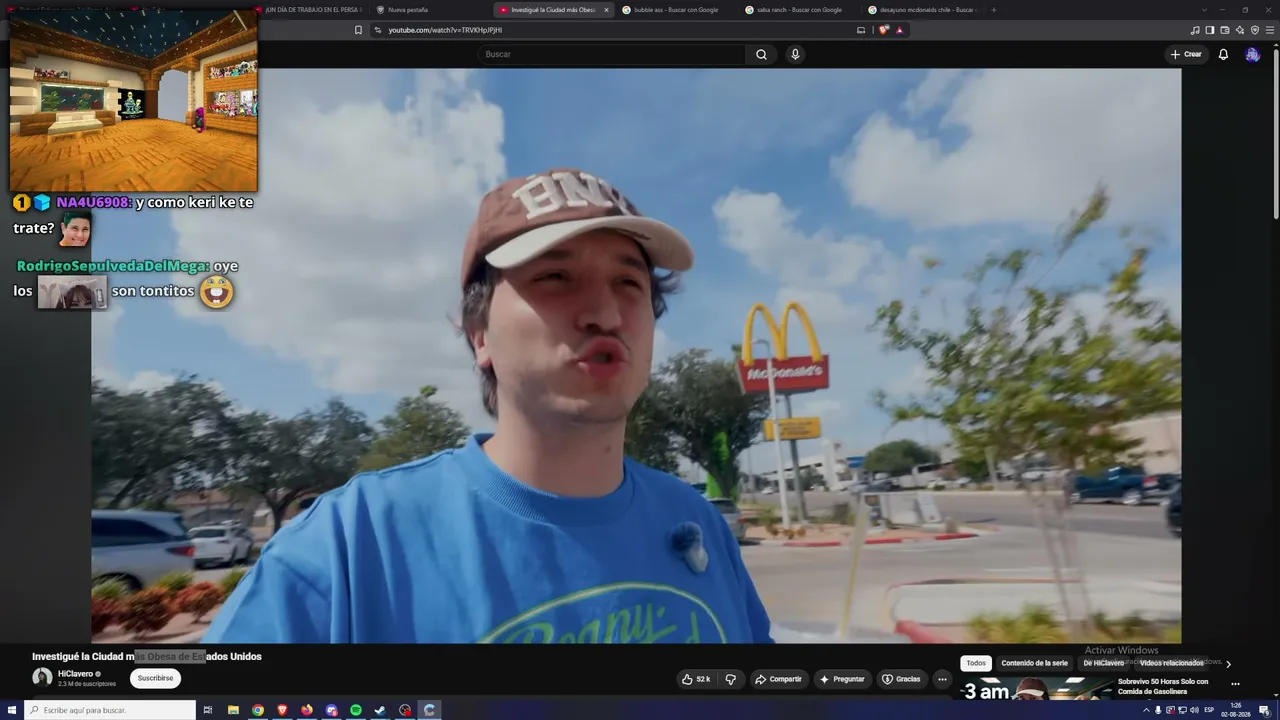Select the Contenido de la serie chip
Image resolution: width=1280 pixels, height=720 pixels.
tap(1034, 663)
